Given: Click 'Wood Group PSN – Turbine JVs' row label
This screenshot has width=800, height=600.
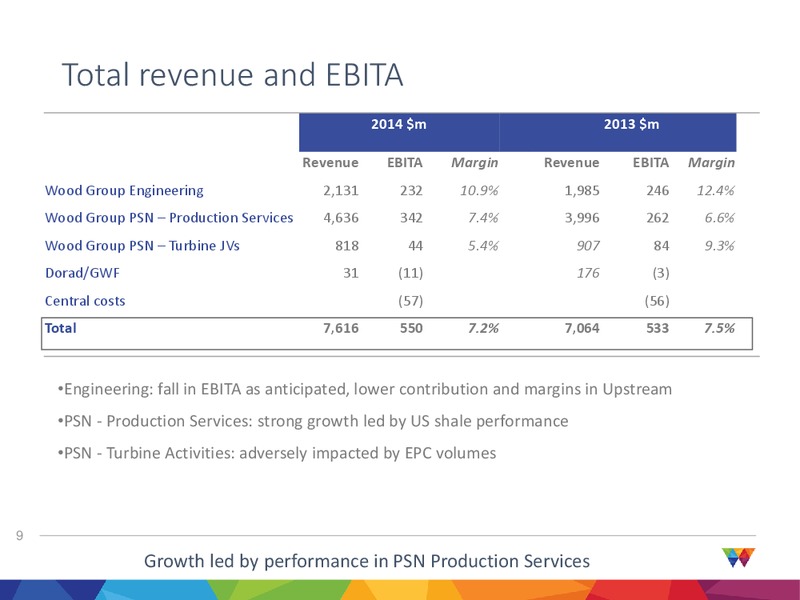Looking at the screenshot, I should [x=142, y=246].
